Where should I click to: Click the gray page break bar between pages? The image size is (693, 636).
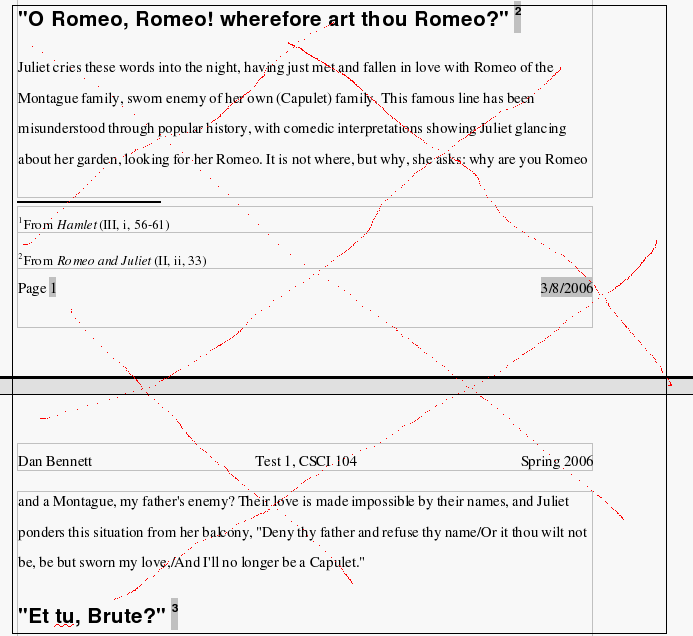point(346,386)
